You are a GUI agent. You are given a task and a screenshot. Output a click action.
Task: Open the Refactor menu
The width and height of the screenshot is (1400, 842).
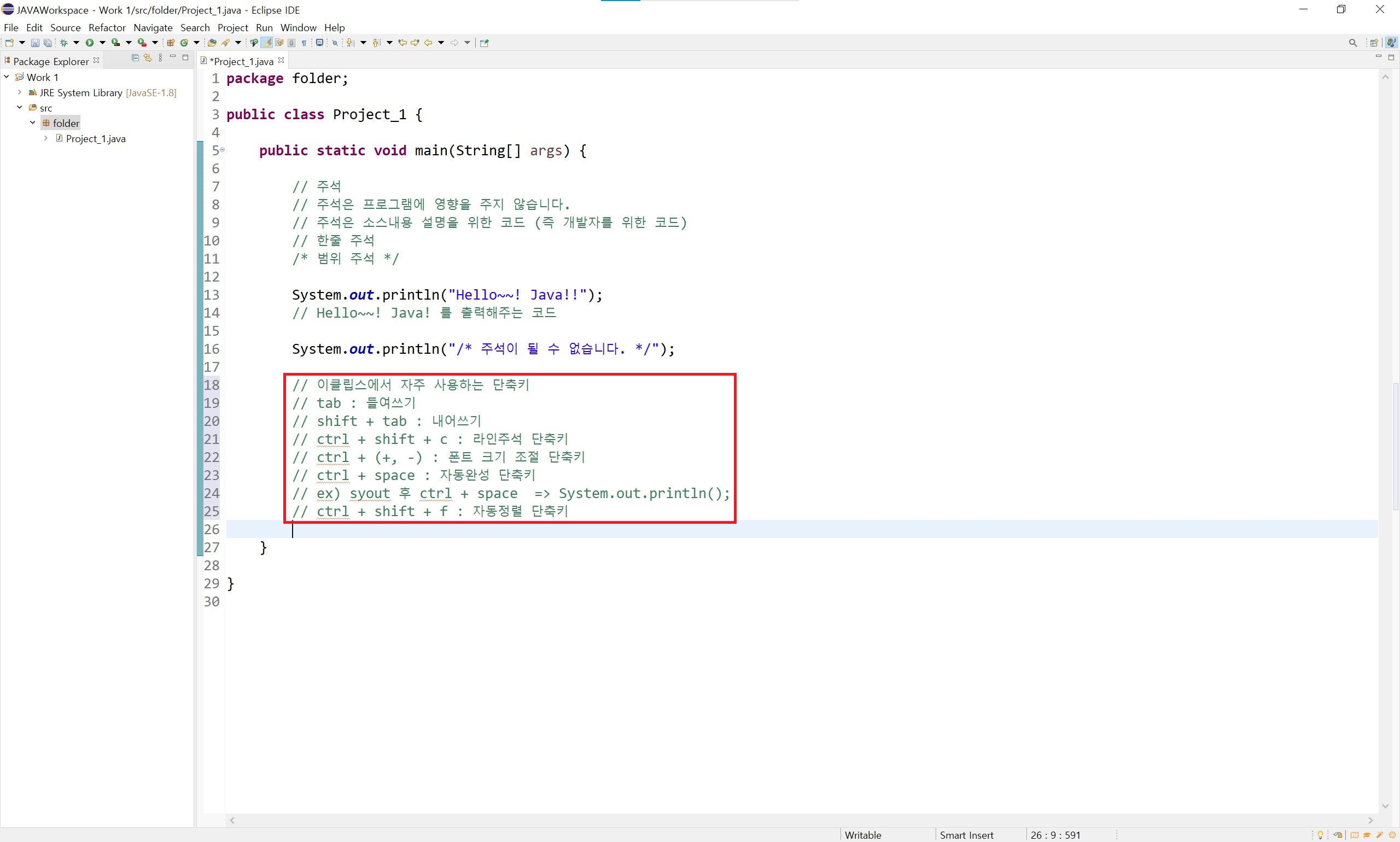click(107, 27)
